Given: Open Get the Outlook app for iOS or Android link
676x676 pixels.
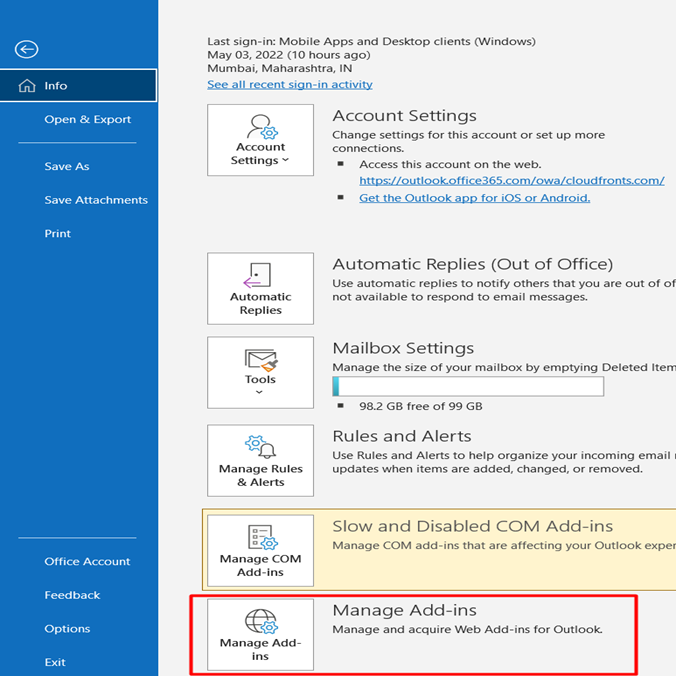Looking at the screenshot, I should click(x=475, y=198).
